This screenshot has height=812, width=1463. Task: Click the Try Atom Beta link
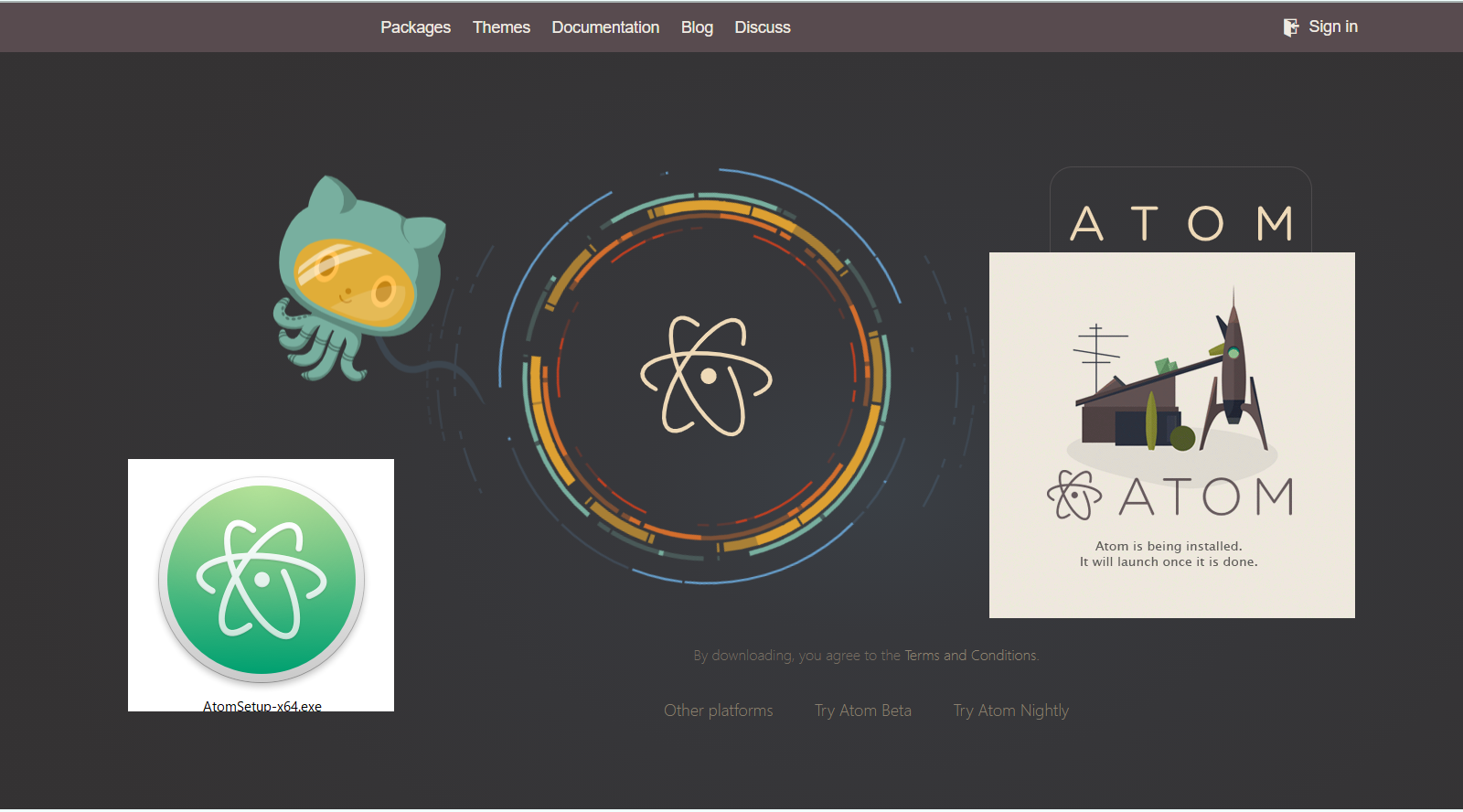(x=863, y=710)
